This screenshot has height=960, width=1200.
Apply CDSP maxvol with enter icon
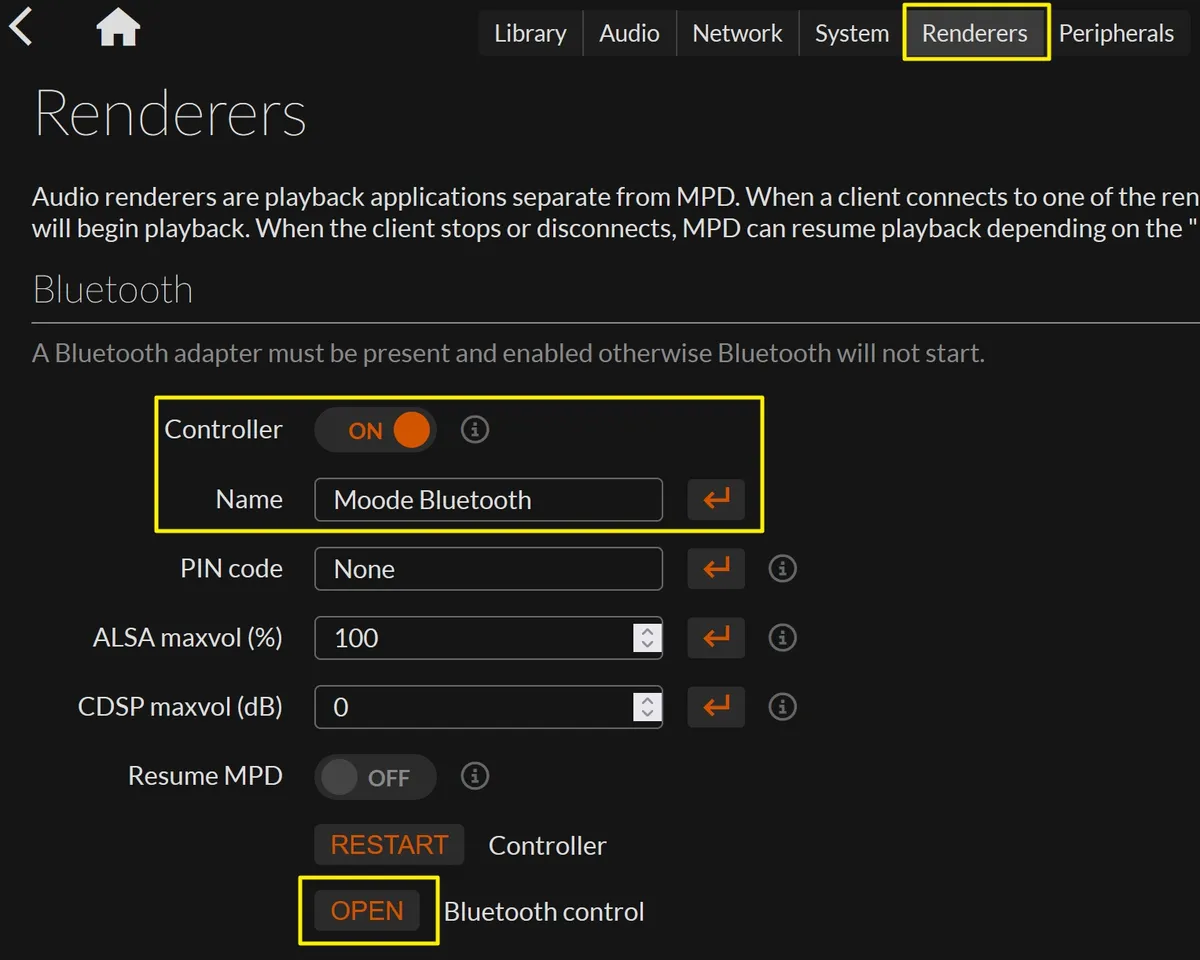[x=716, y=706]
